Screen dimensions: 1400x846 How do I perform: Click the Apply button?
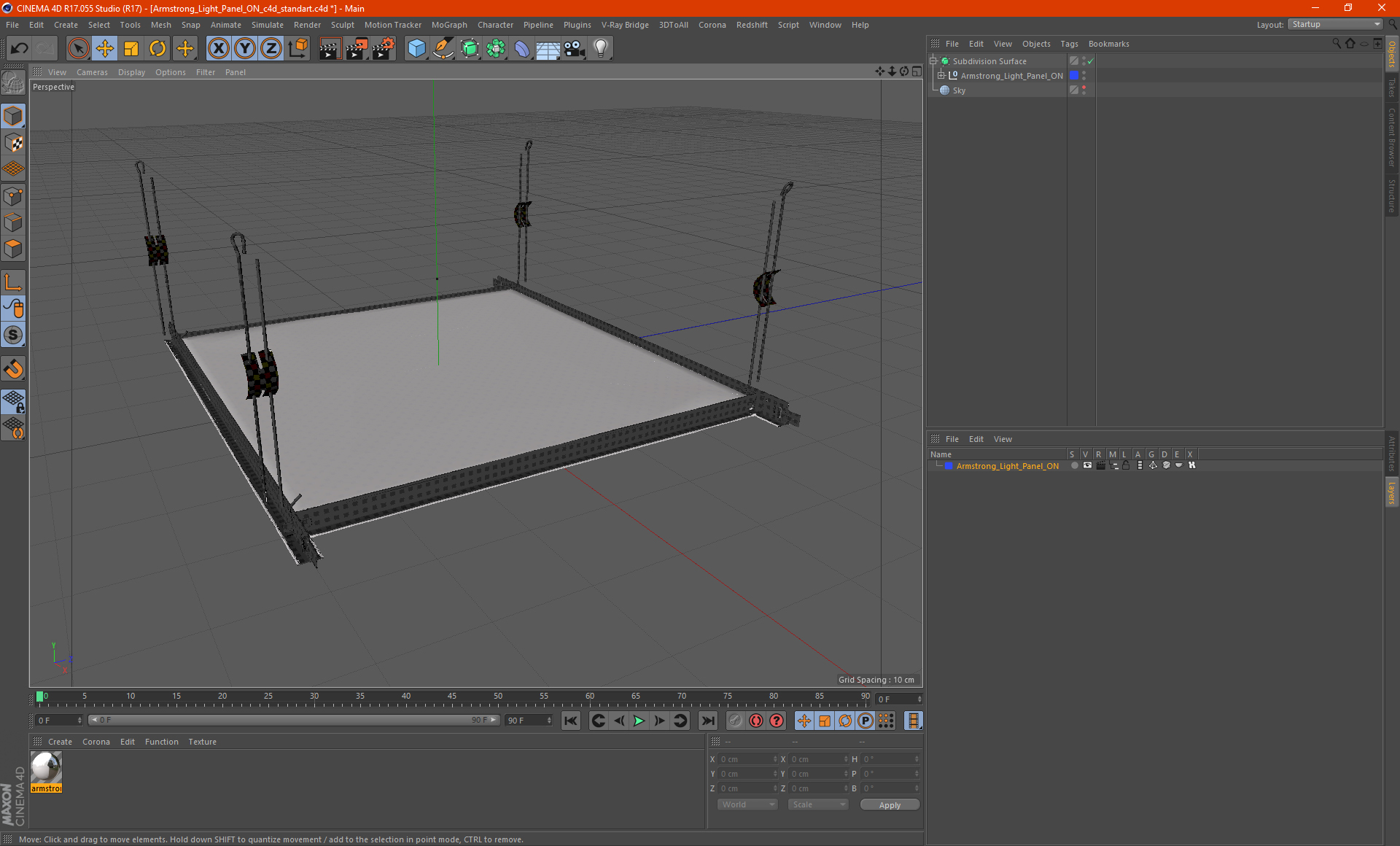[890, 804]
